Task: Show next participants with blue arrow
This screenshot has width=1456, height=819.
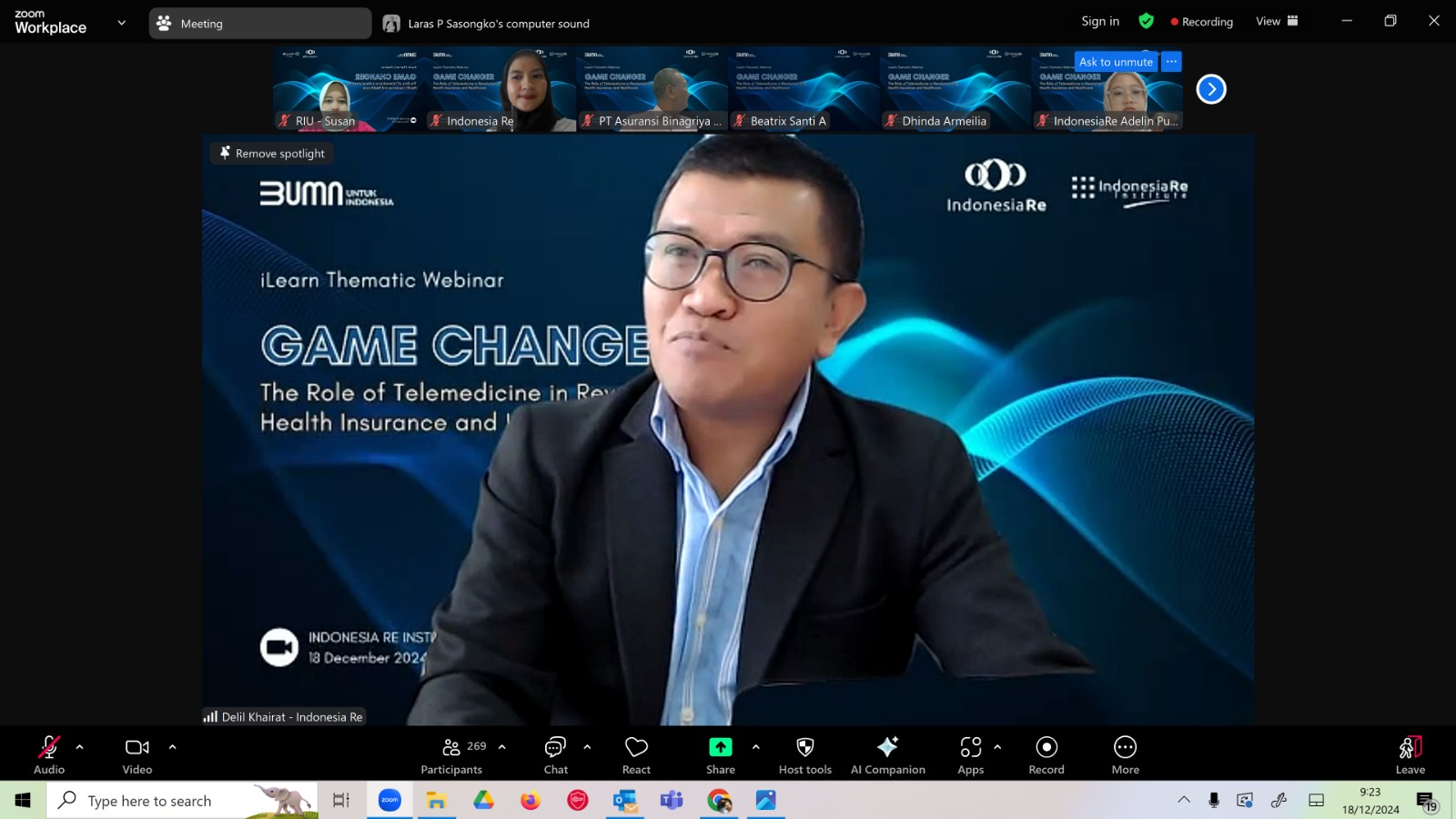Action: (x=1210, y=89)
